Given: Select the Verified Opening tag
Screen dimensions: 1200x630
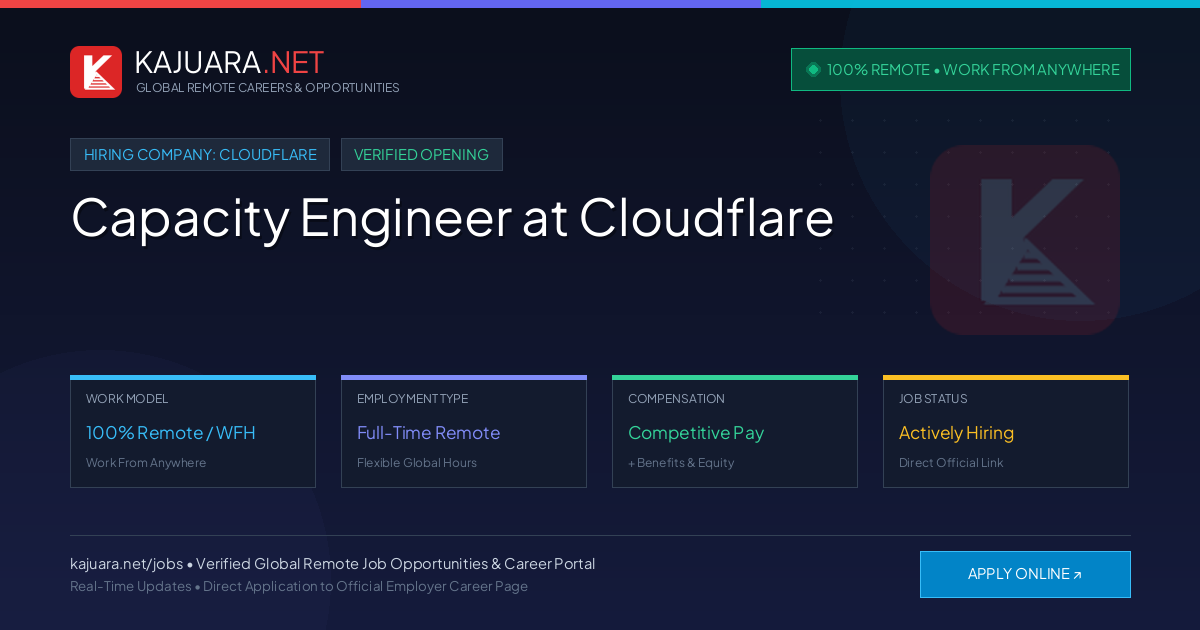Looking at the screenshot, I should tap(422, 154).
